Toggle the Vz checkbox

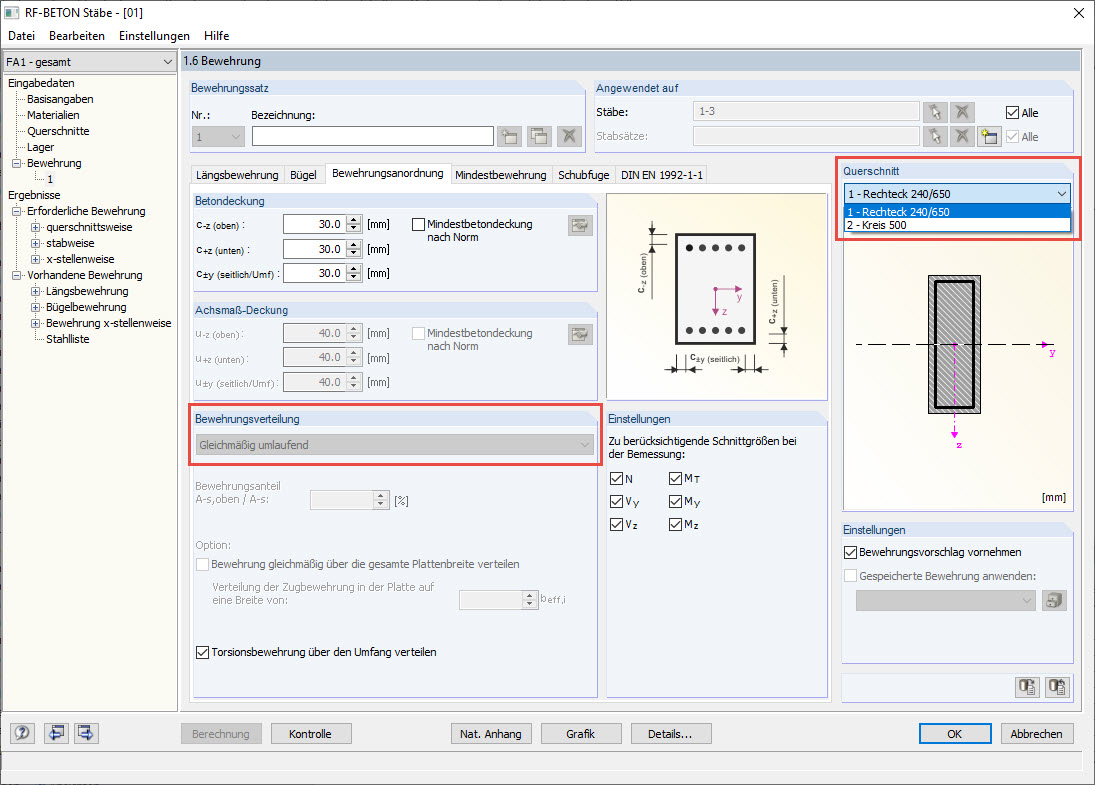[x=616, y=524]
